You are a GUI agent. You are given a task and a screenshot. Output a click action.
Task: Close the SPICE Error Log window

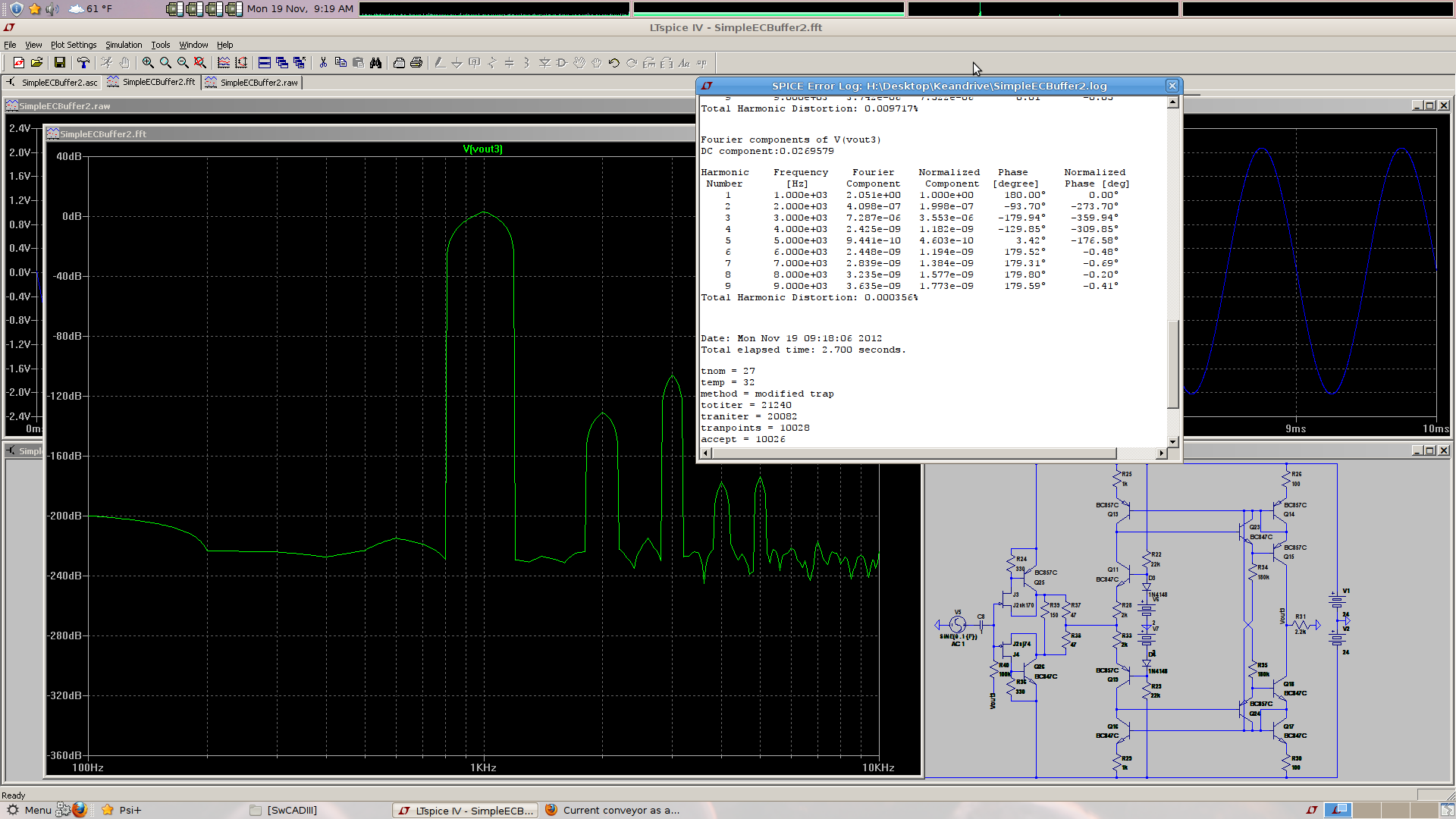1172,86
